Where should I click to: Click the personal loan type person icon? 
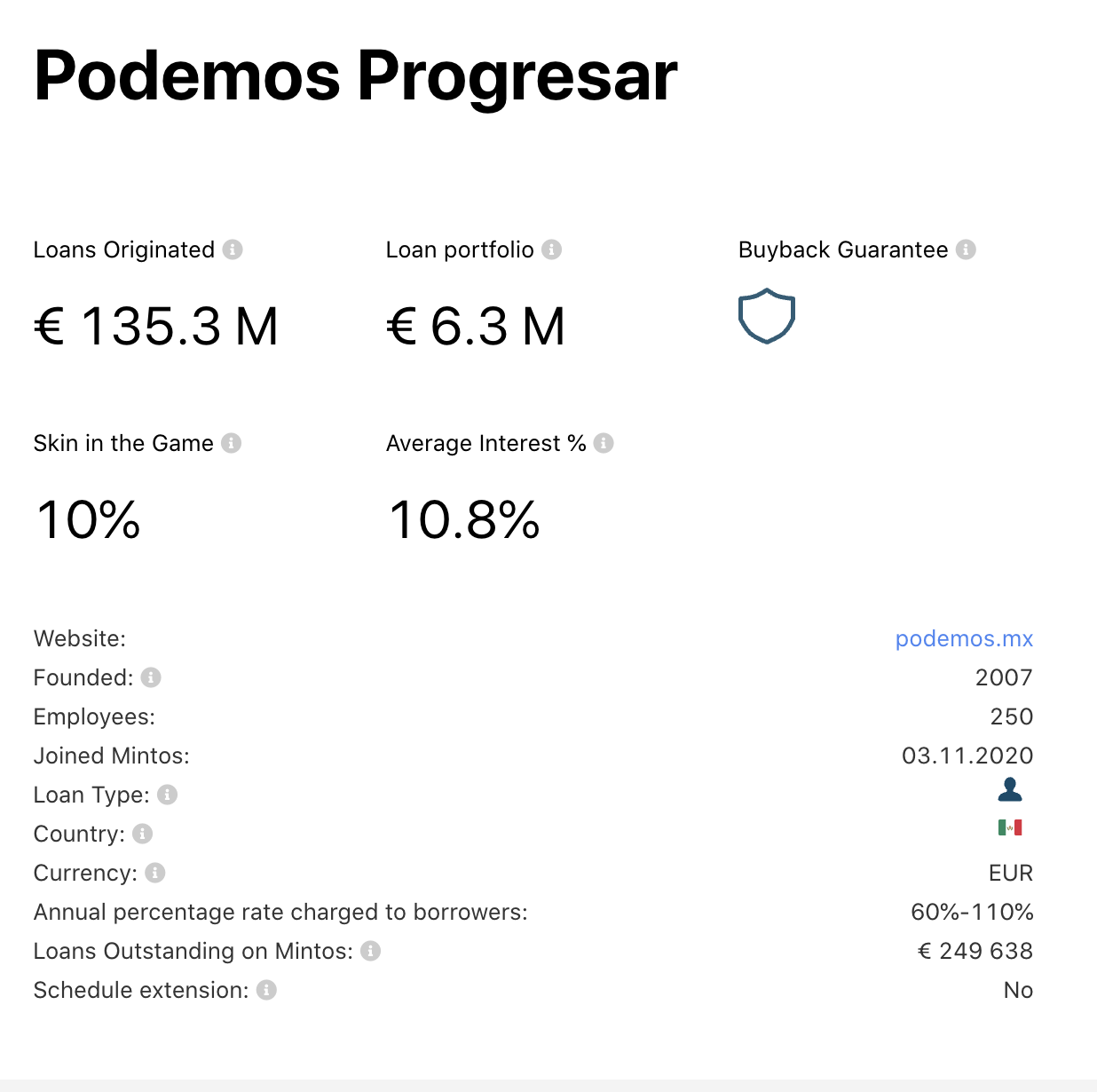(1010, 789)
